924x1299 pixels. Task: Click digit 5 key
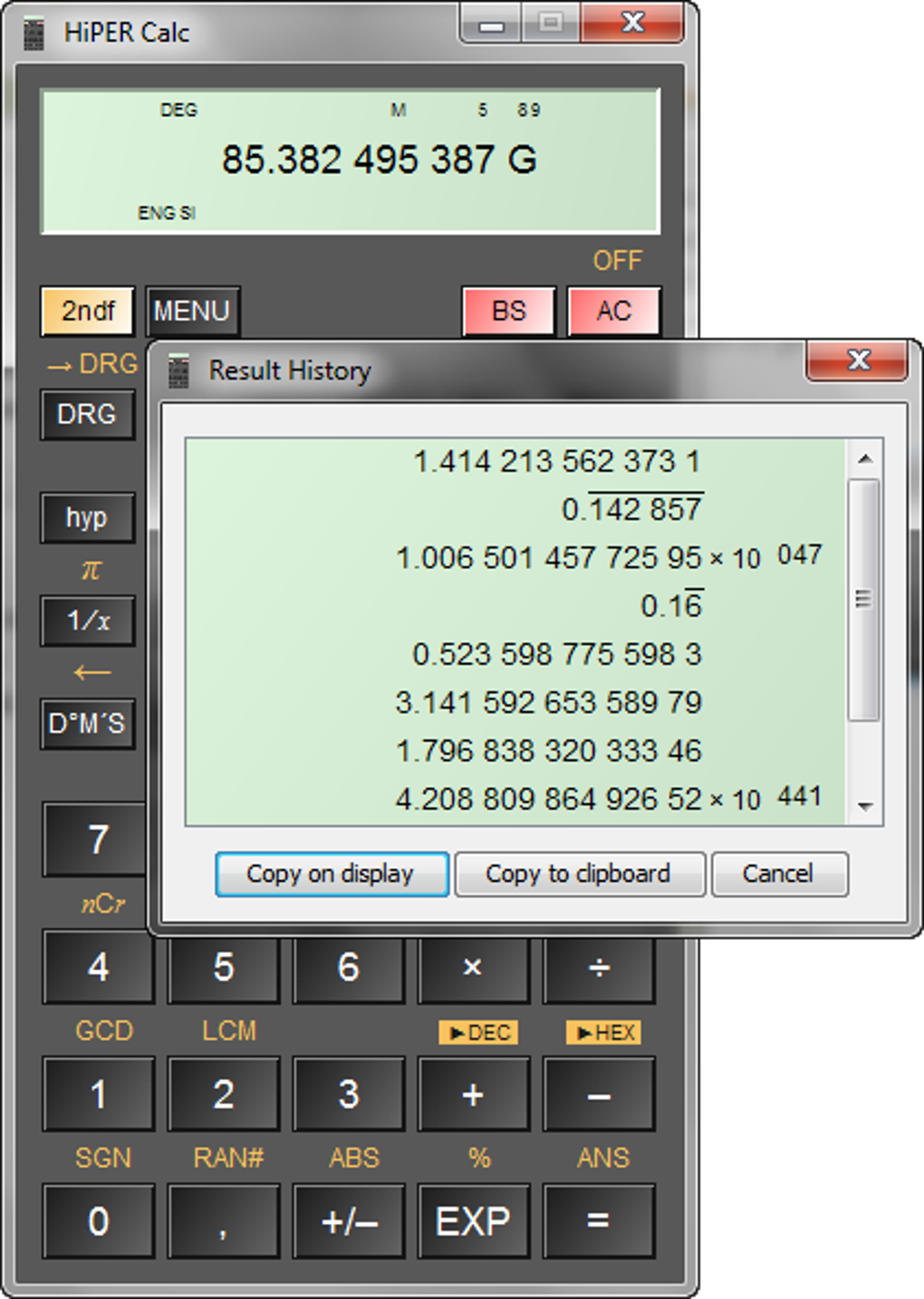(x=224, y=967)
